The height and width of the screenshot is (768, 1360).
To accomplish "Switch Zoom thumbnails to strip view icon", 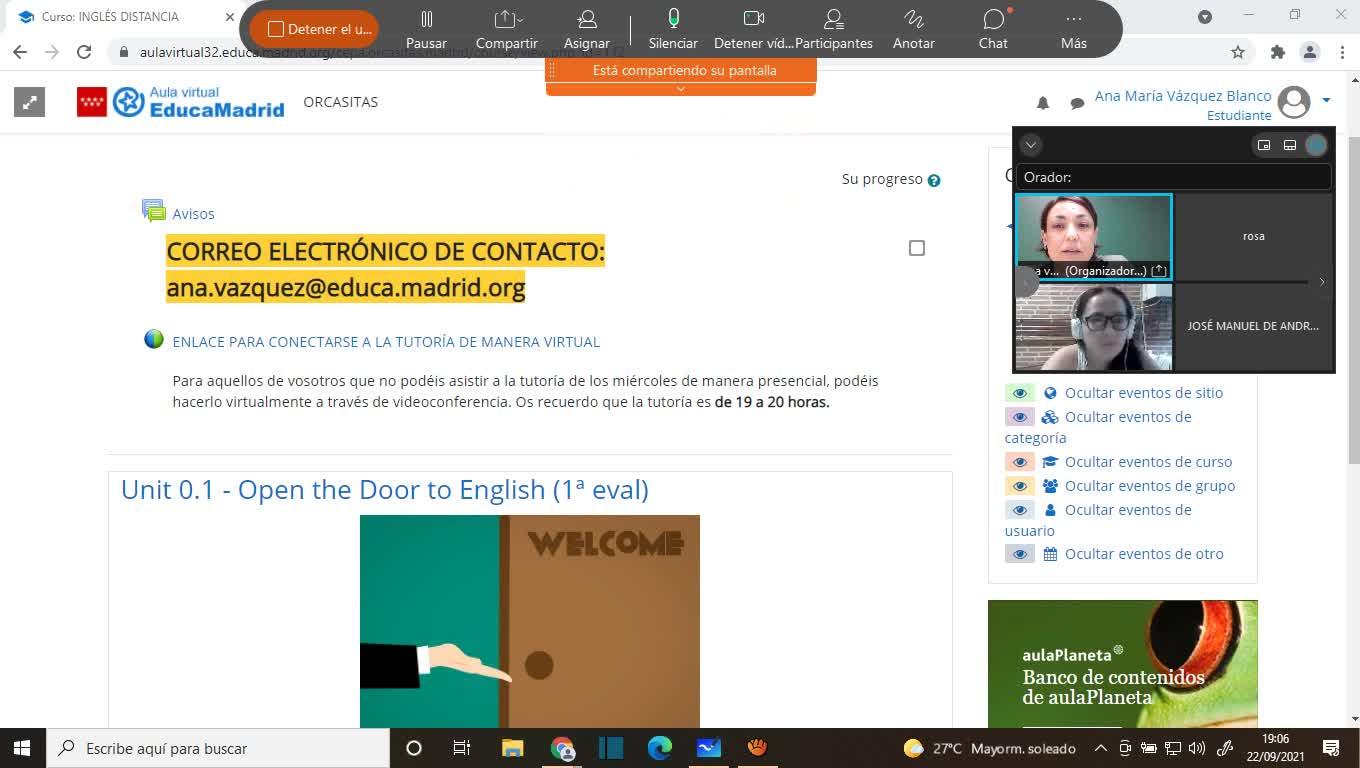I will coord(1290,145).
